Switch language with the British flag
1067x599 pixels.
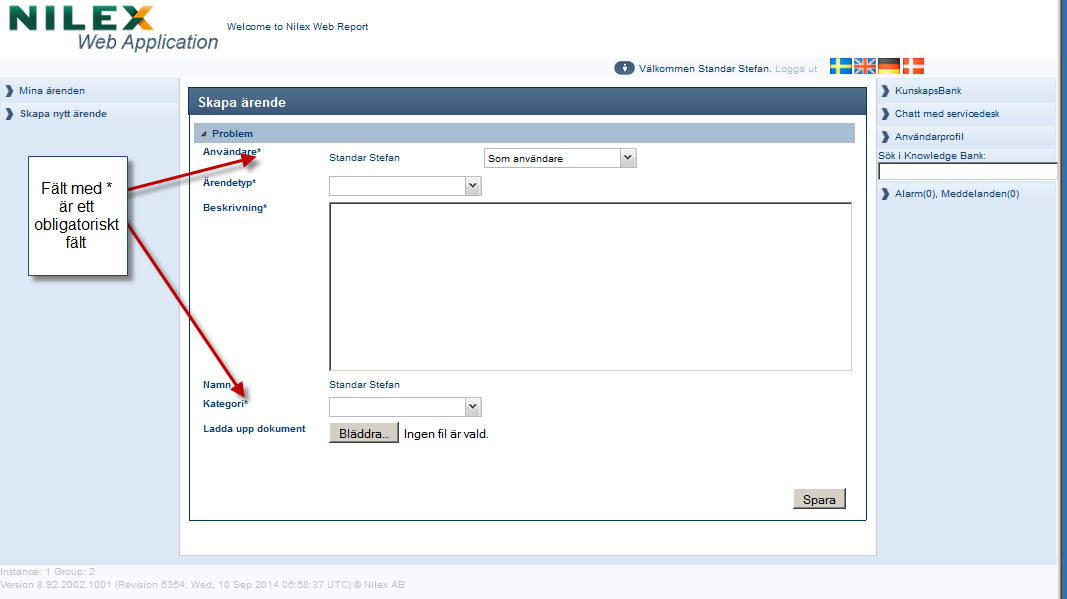coord(865,66)
